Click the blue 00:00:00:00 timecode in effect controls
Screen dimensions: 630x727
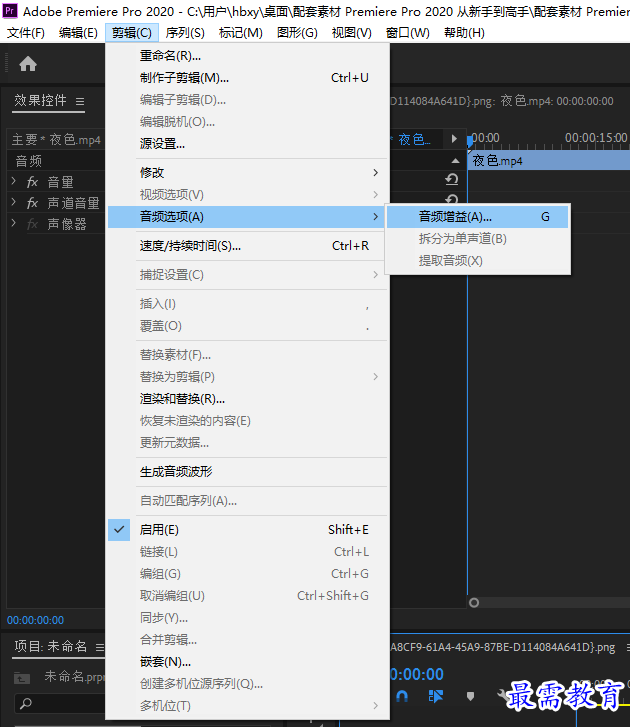pyautogui.click(x=36, y=620)
